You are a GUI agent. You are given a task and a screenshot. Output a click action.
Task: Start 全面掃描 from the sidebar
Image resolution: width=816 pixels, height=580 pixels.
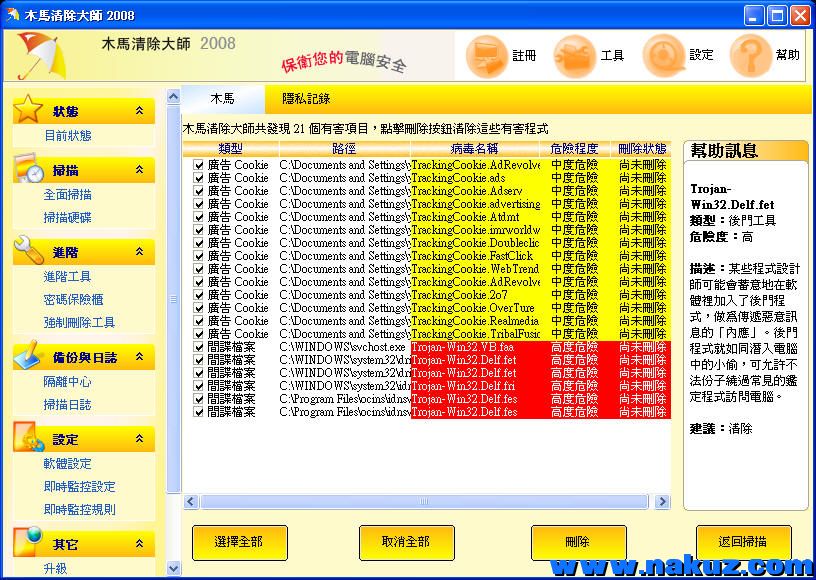click(x=68, y=195)
